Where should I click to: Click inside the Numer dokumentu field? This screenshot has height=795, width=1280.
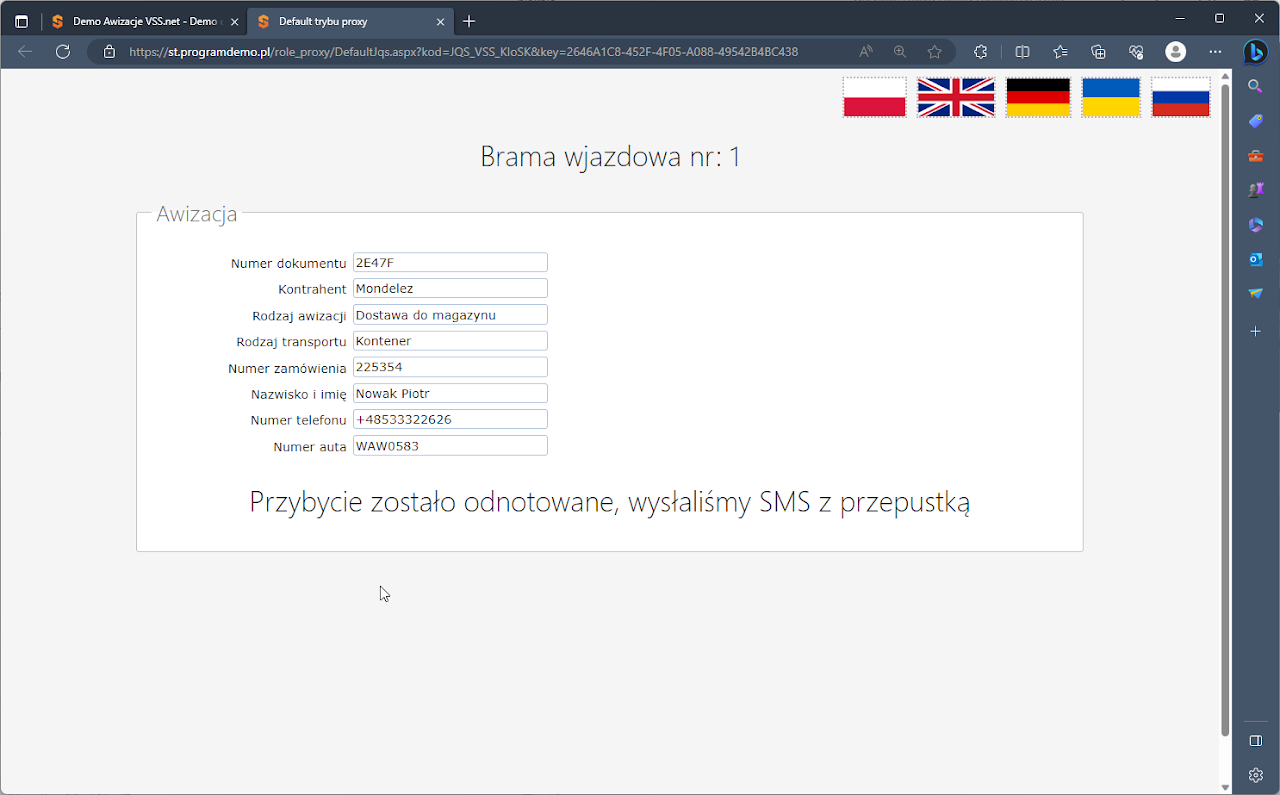(x=449, y=262)
